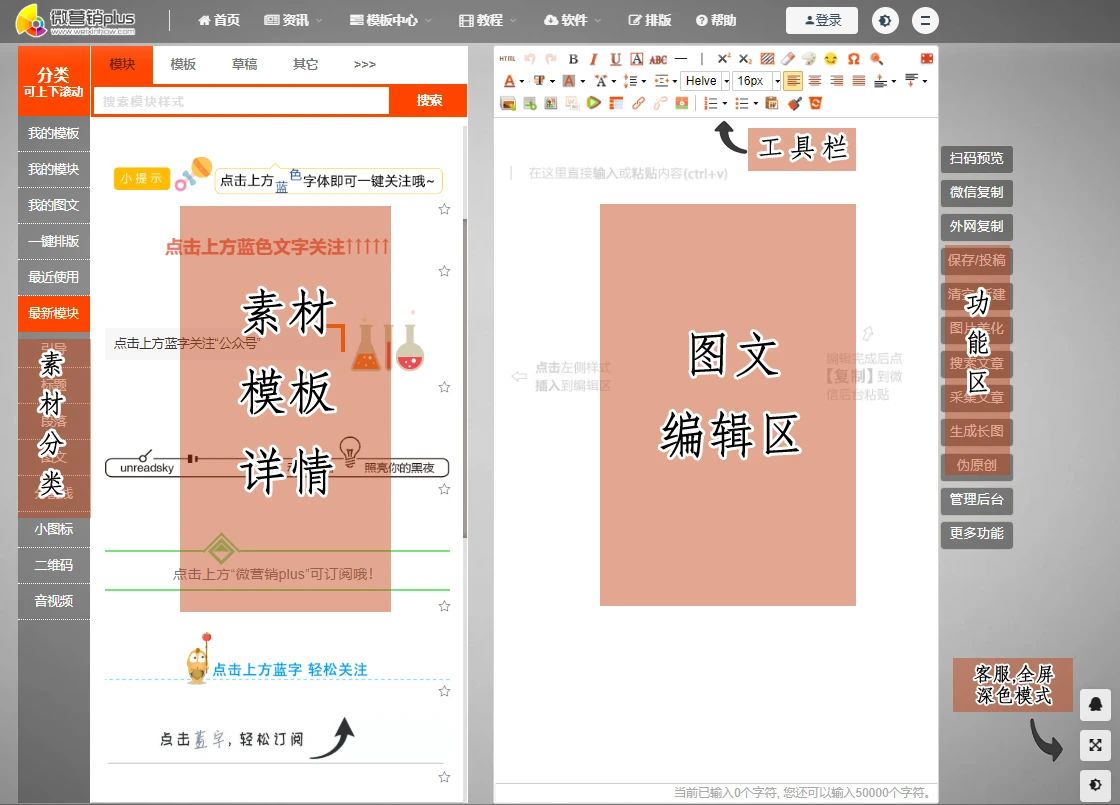This screenshot has height=805, width=1120.
Task: Click the red fullscreen editor icon
Action: pyautogui.click(x=926, y=59)
